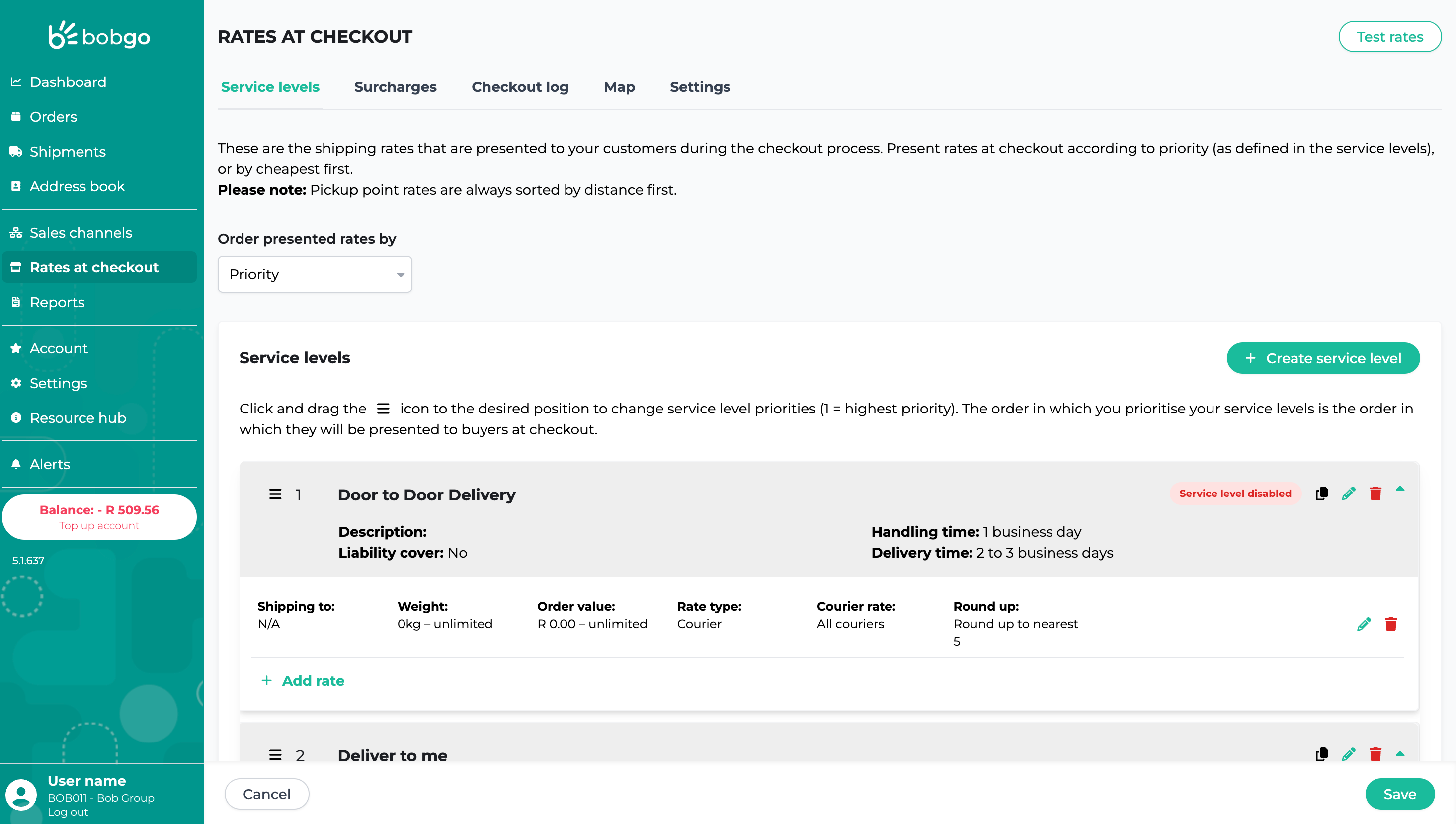Open the Checkout log tab
The width and height of the screenshot is (1456, 824).
point(520,87)
